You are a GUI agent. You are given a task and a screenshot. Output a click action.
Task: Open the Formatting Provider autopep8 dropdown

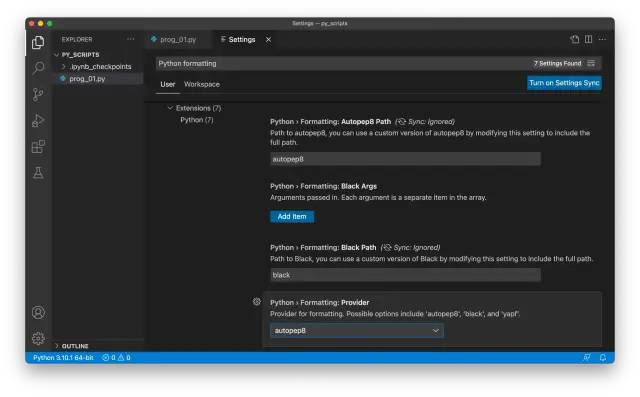pyautogui.click(x=356, y=330)
